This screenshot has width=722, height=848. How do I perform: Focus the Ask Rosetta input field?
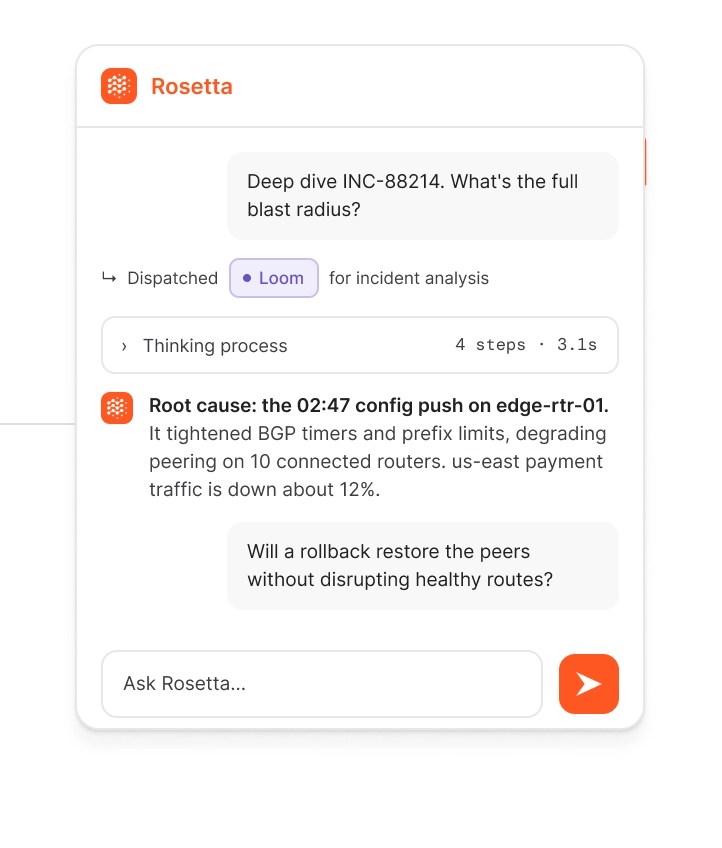tap(322, 684)
